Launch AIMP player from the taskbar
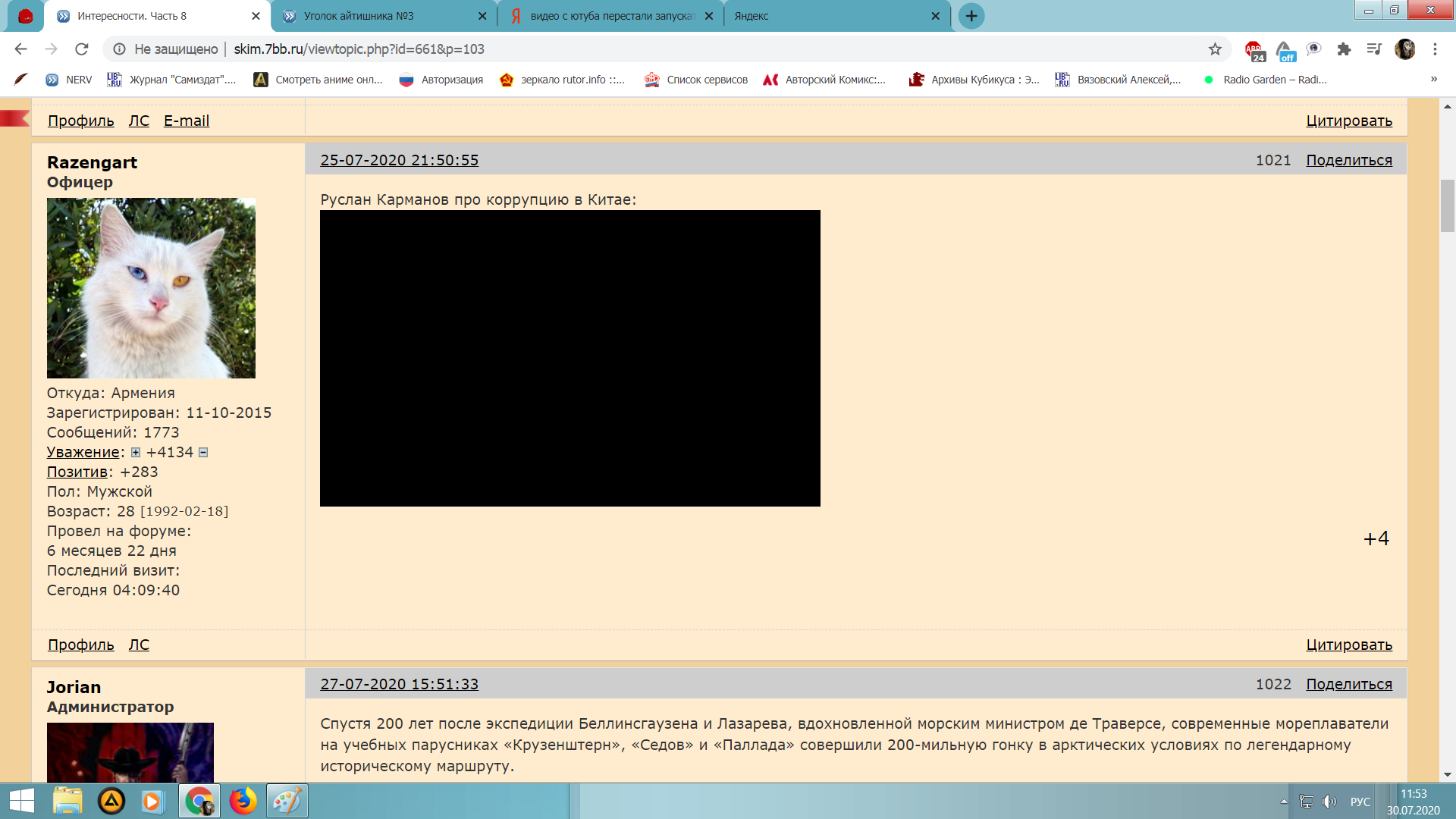 (111, 801)
